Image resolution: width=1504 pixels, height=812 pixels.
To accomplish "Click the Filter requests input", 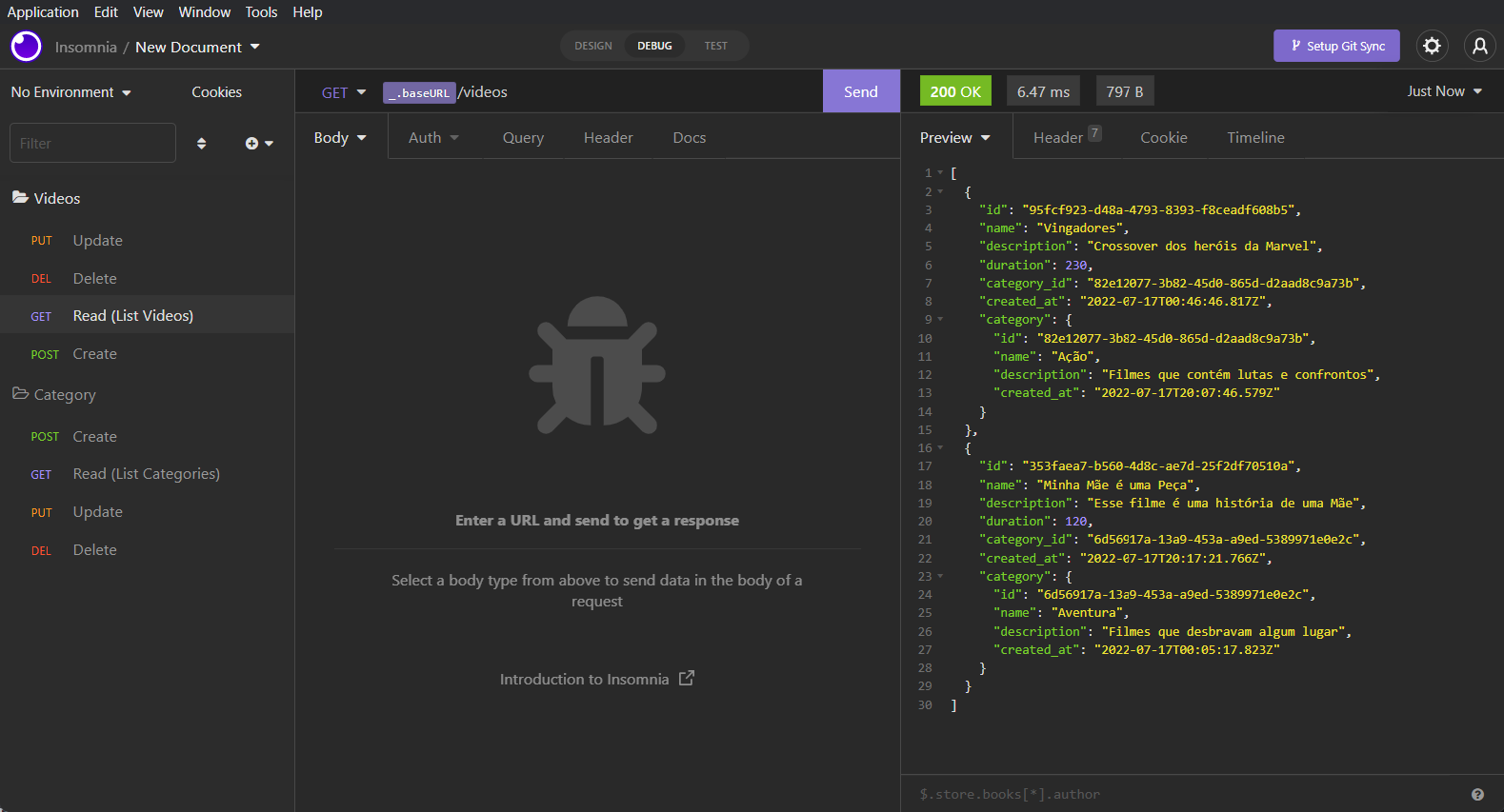I will [x=92, y=143].
